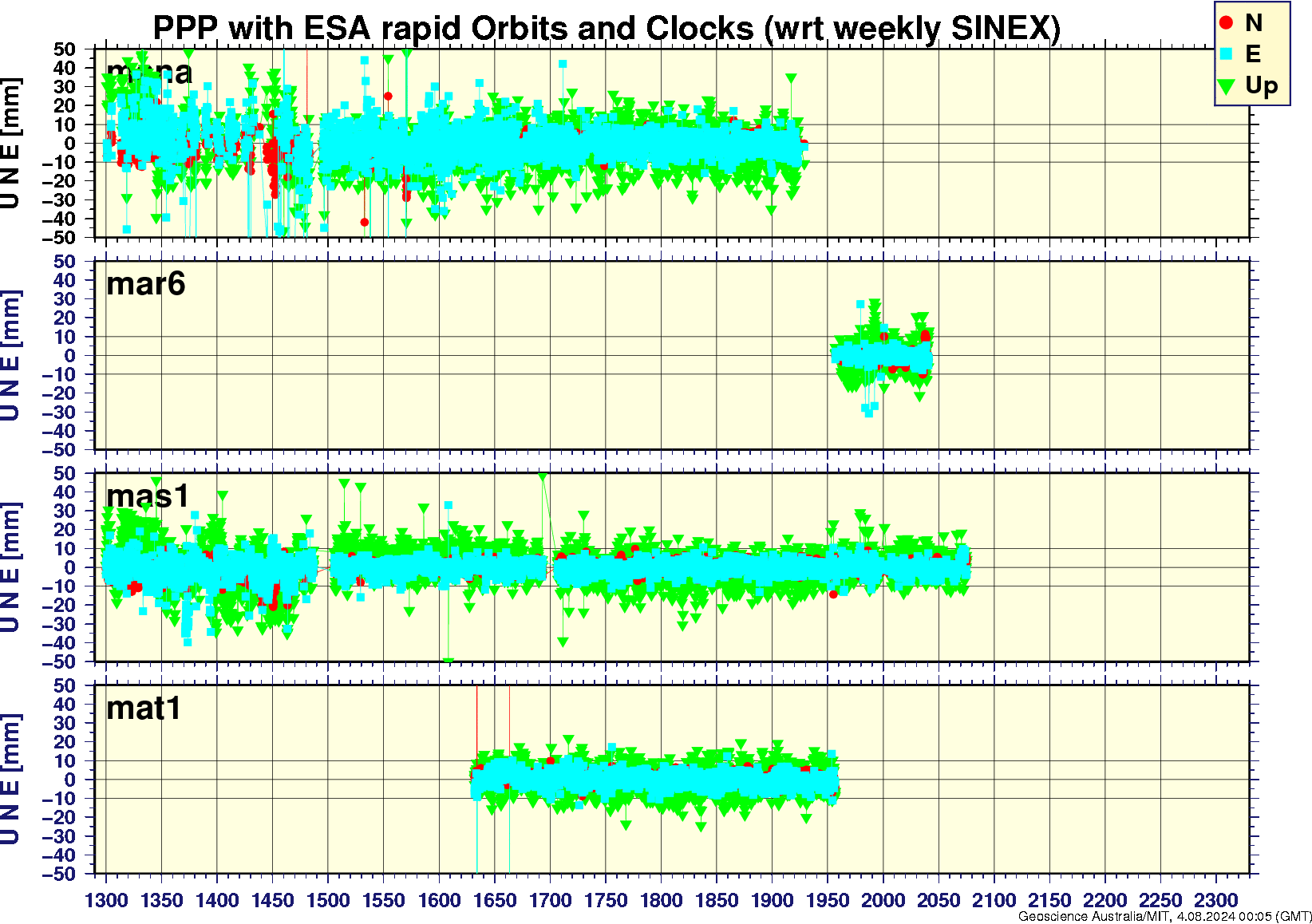
Task: Click the x-axis tick label 1700
Action: (550, 900)
